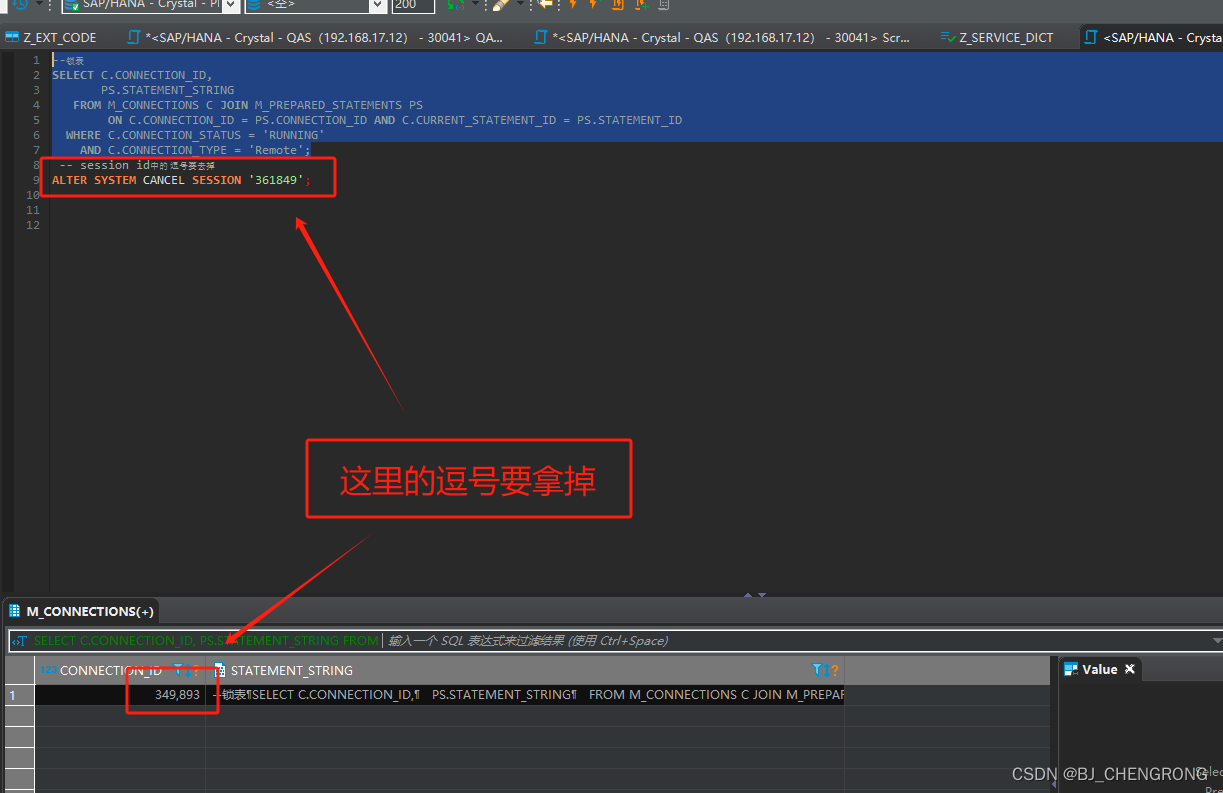Click the yellow back arrow toolbar icon
This screenshot has width=1223, height=793.
coord(545,5)
